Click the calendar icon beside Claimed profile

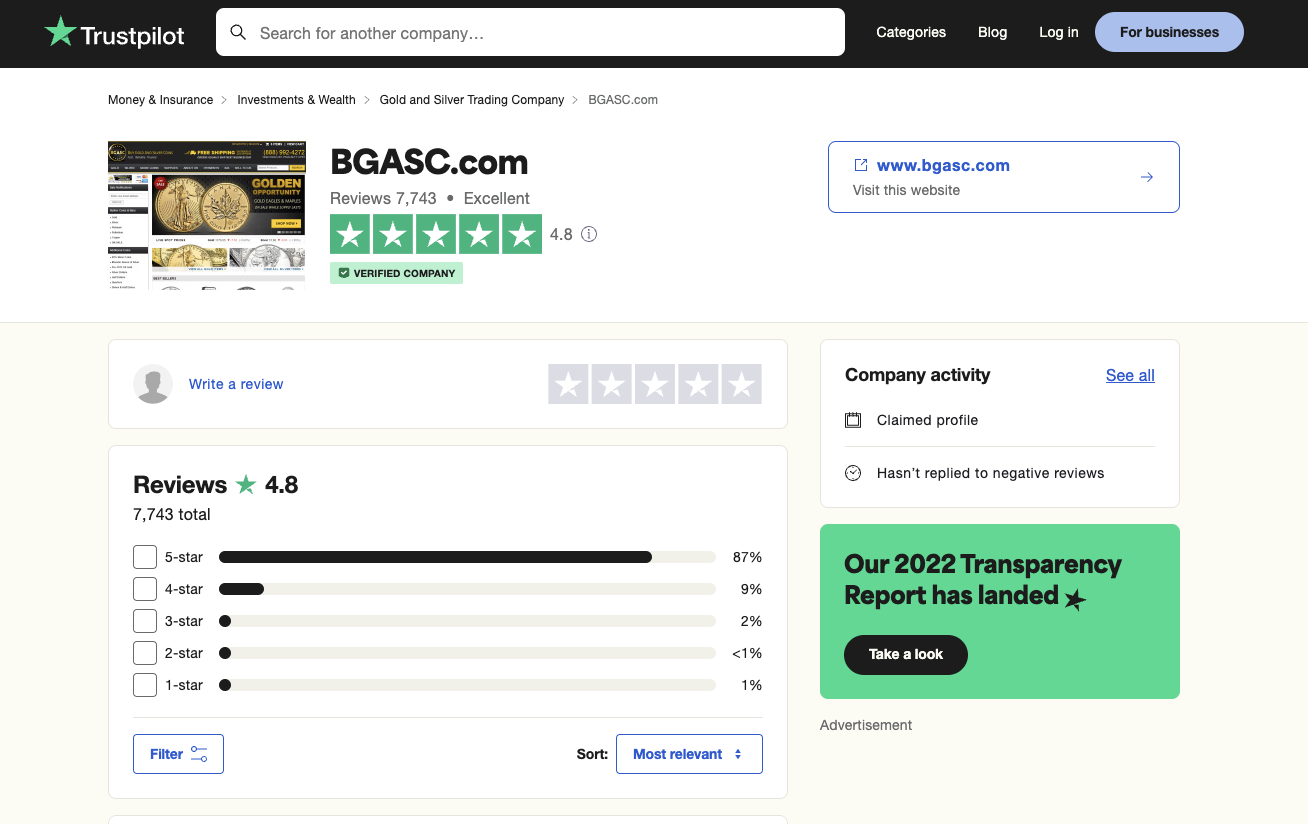click(853, 420)
